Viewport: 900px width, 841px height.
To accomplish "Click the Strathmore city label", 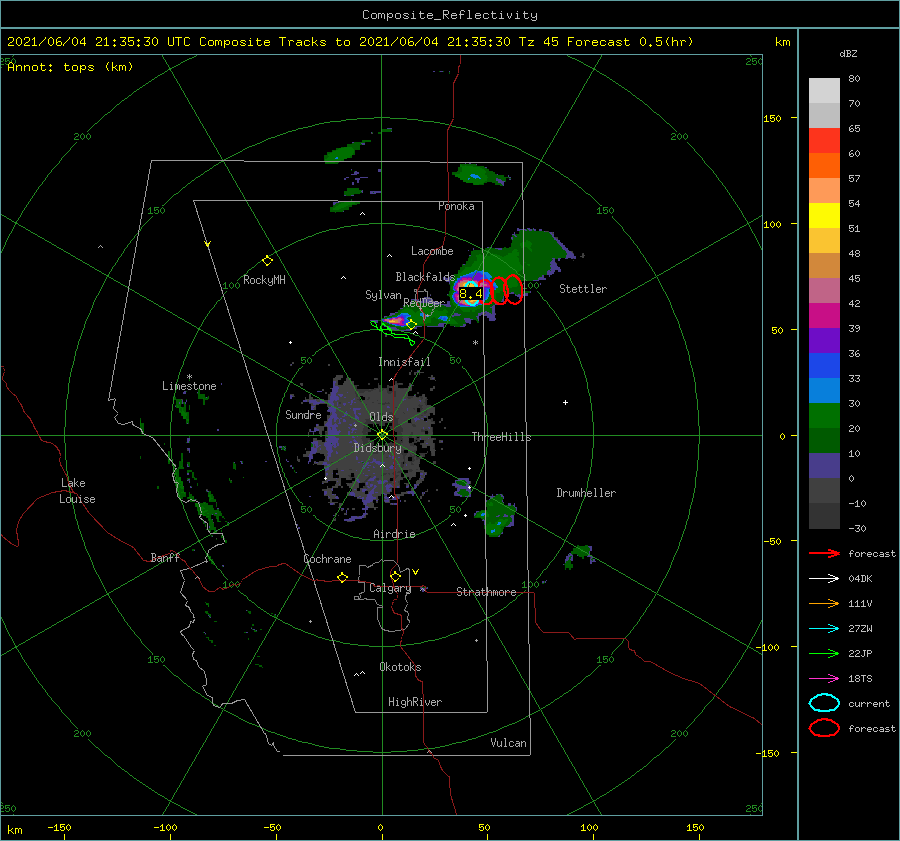I will 486,592.
